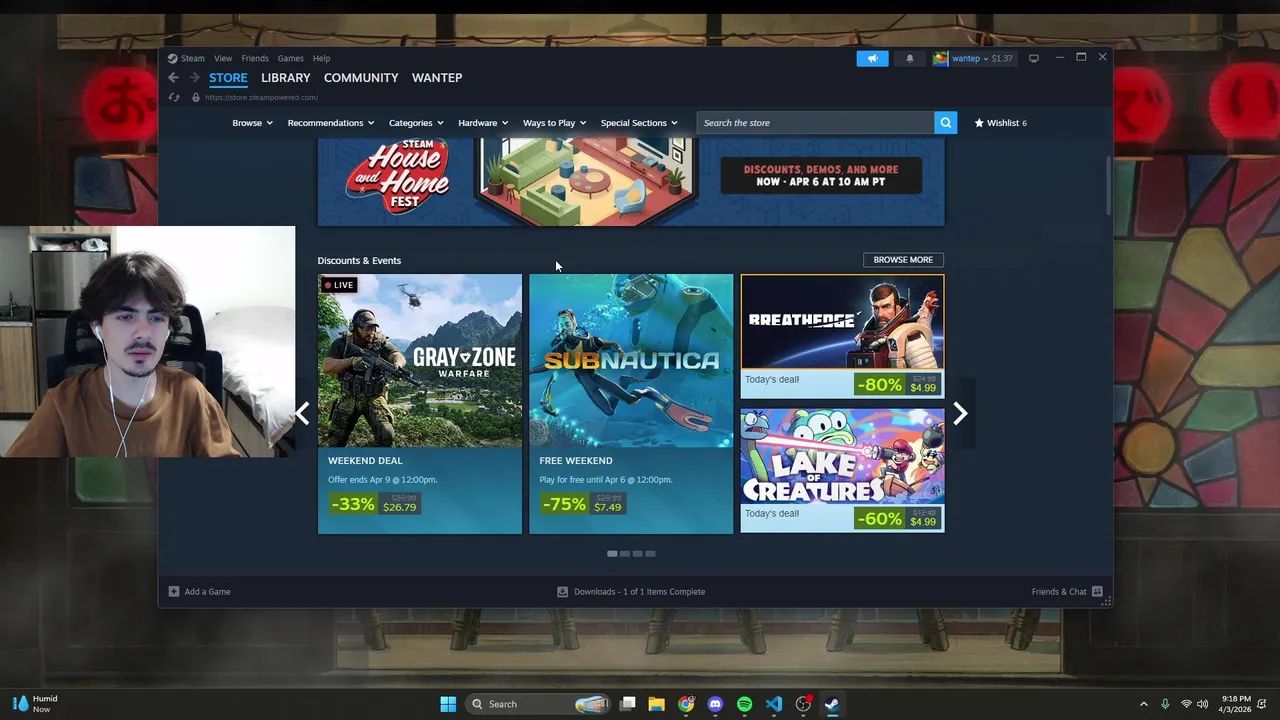Click the taskbar Search box
Screen dimensions: 1280x720
[538, 704]
